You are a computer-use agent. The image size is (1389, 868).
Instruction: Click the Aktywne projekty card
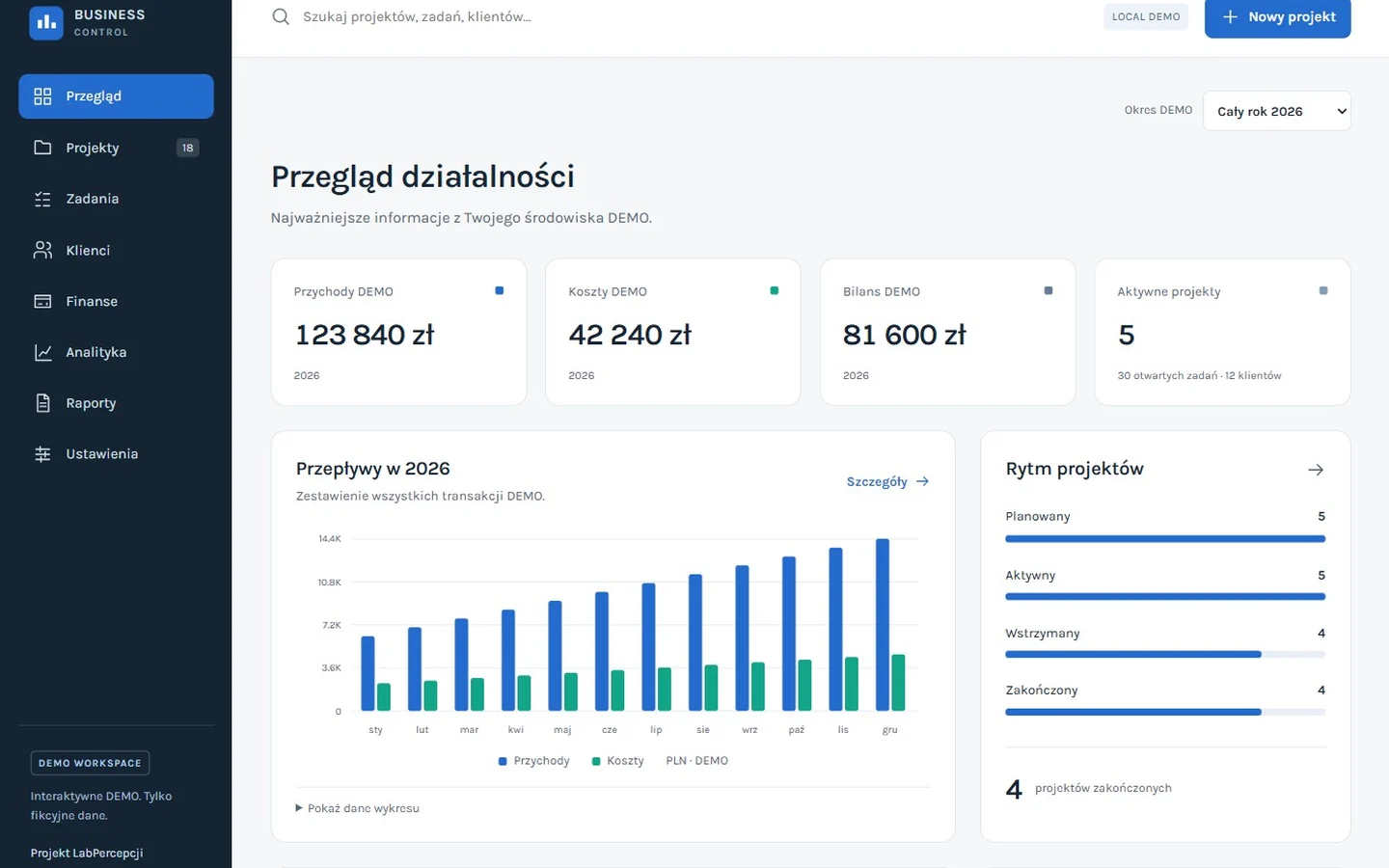pos(1222,332)
